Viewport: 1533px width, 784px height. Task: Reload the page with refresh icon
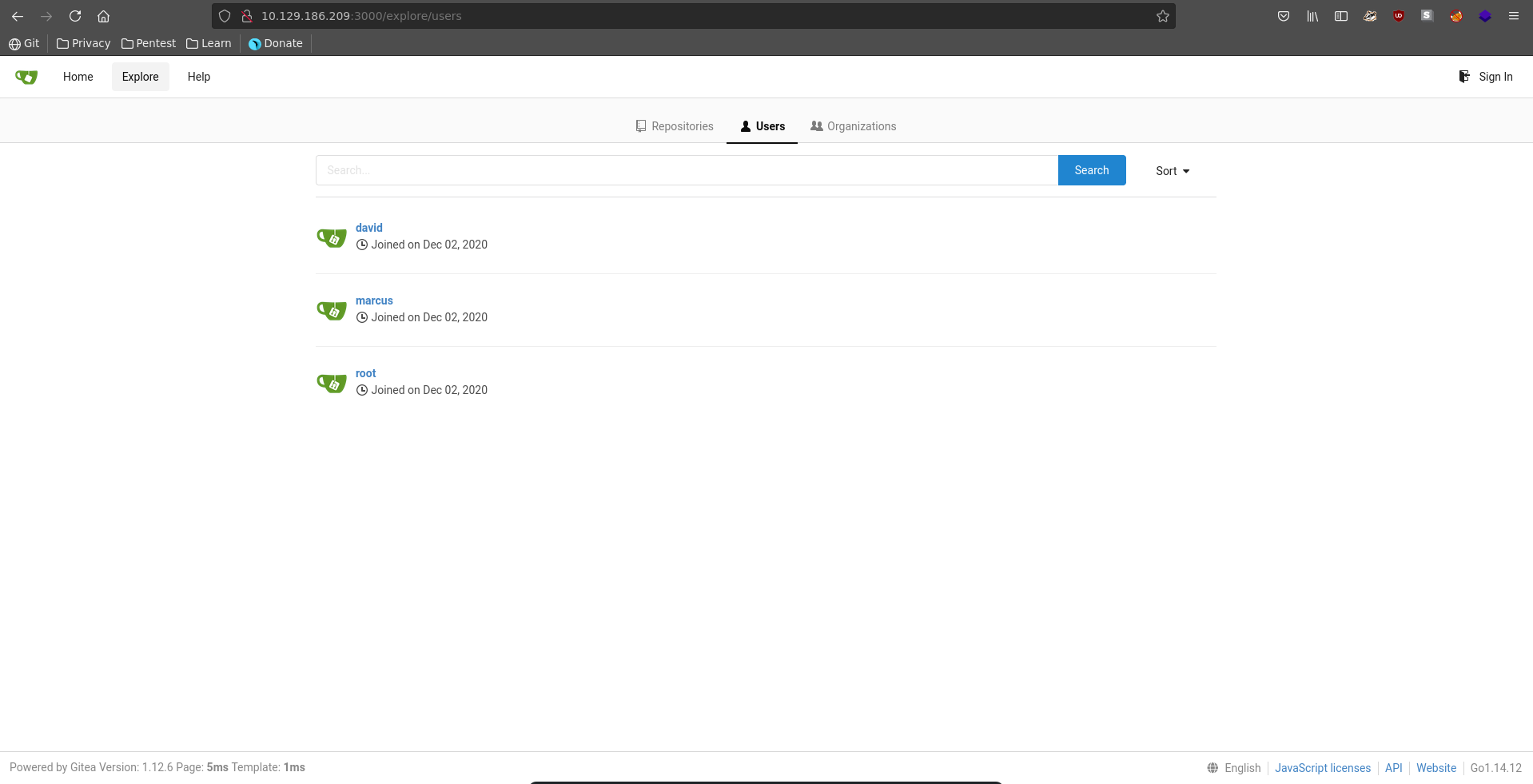click(75, 16)
